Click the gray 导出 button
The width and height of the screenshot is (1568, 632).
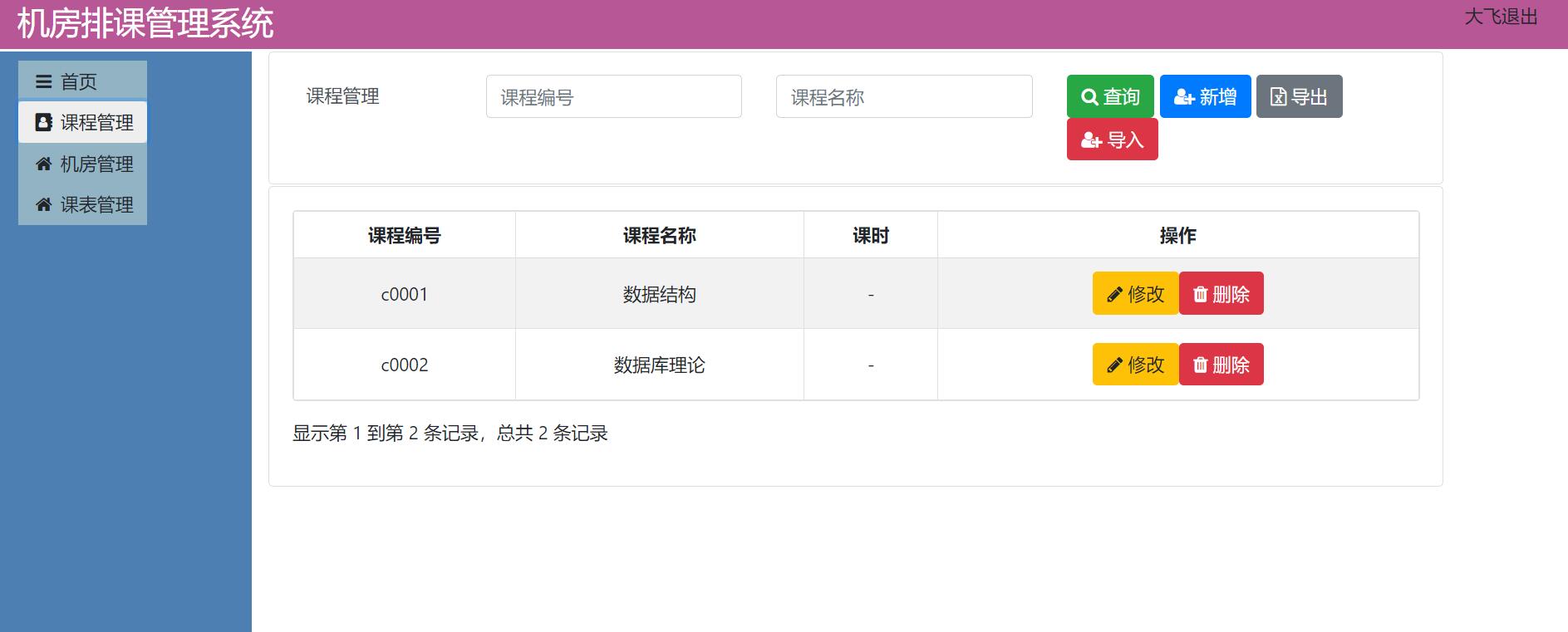[x=1299, y=96]
